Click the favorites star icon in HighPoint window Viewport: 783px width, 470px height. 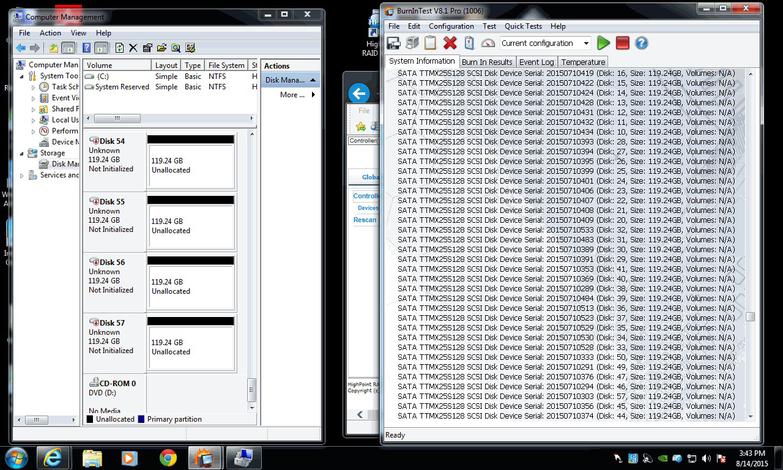pyautogui.click(x=361, y=126)
